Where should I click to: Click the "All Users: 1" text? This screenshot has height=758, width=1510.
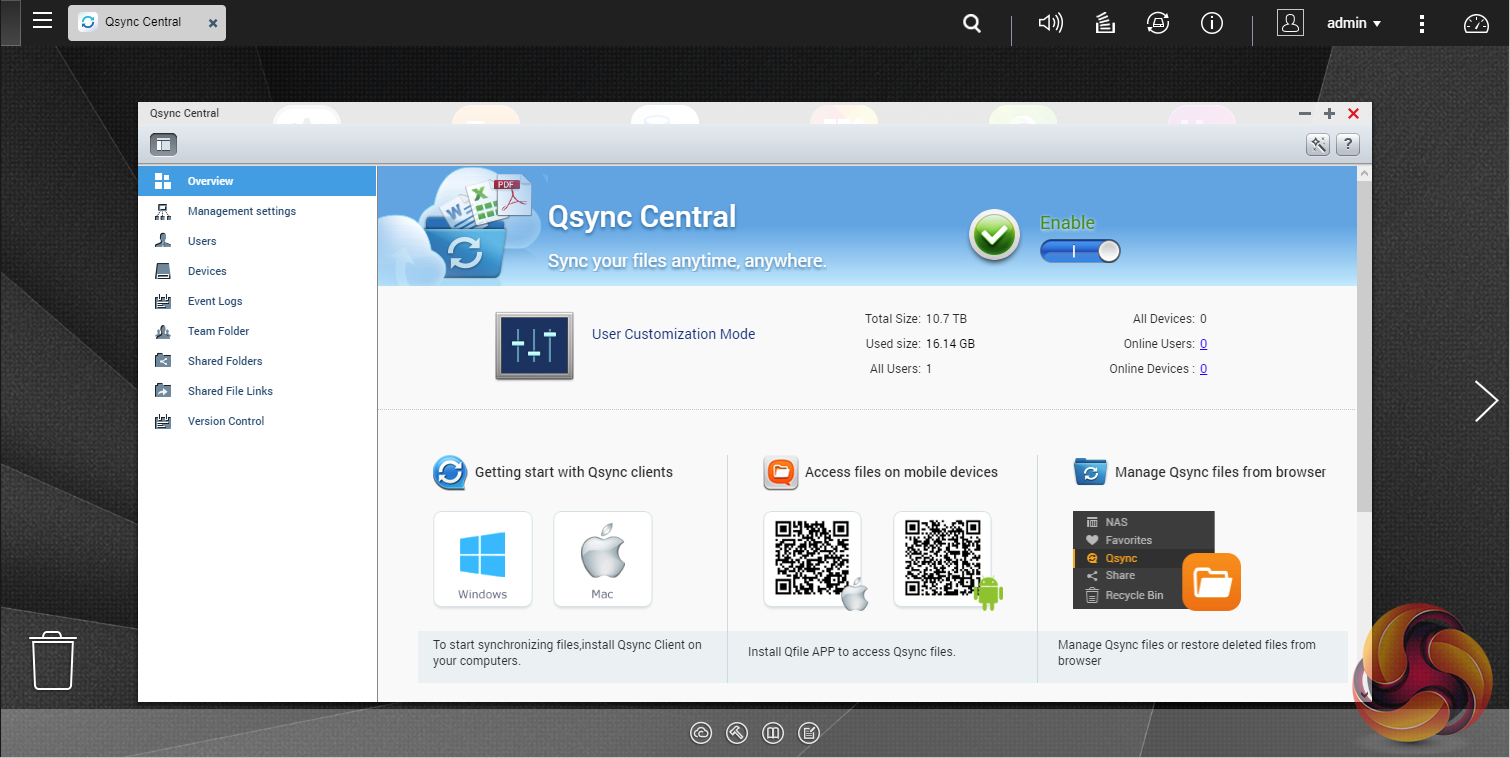[x=901, y=369]
